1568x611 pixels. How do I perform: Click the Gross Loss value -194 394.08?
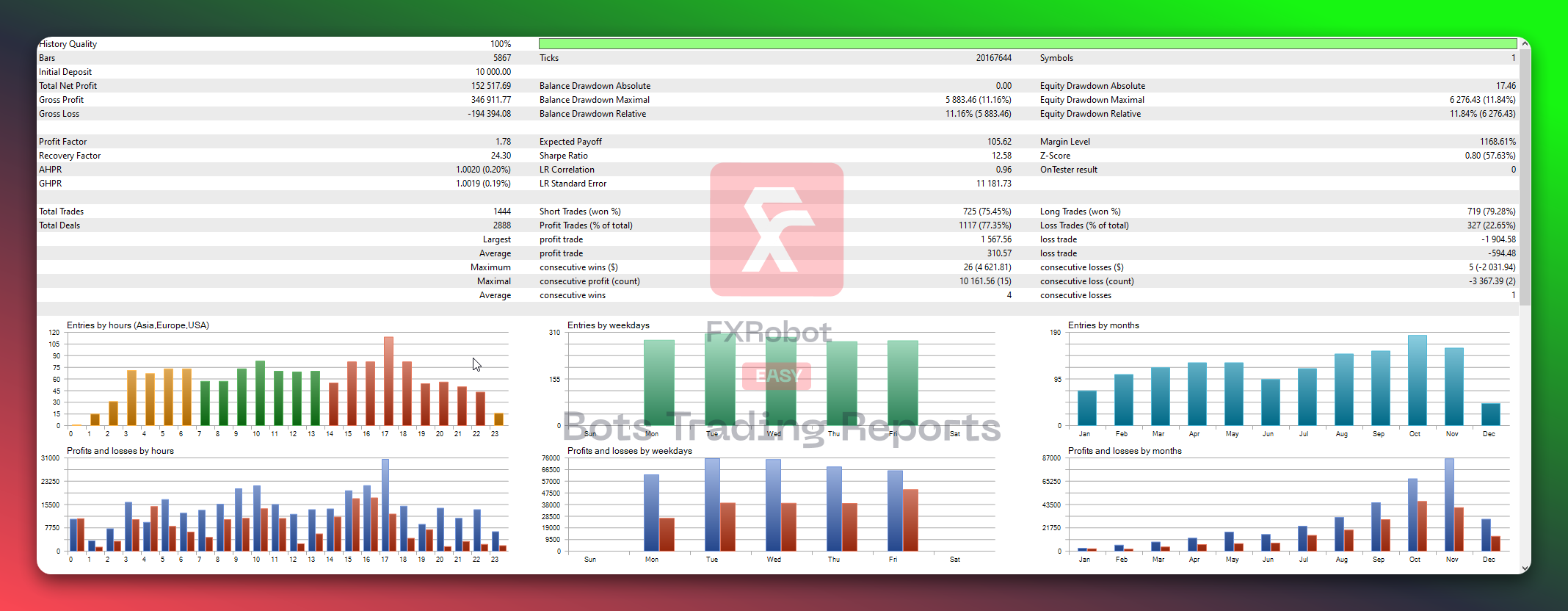point(490,114)
